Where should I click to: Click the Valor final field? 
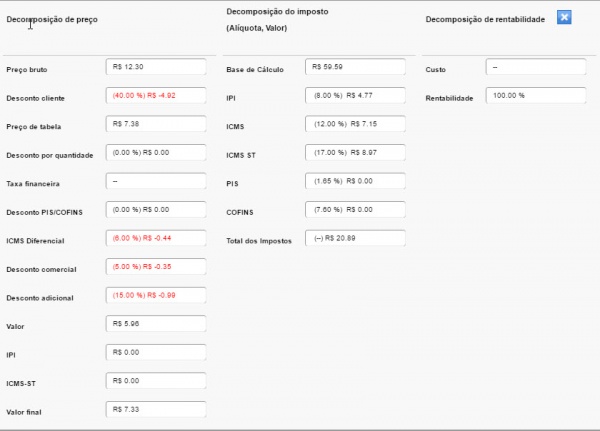click(156, 410)
